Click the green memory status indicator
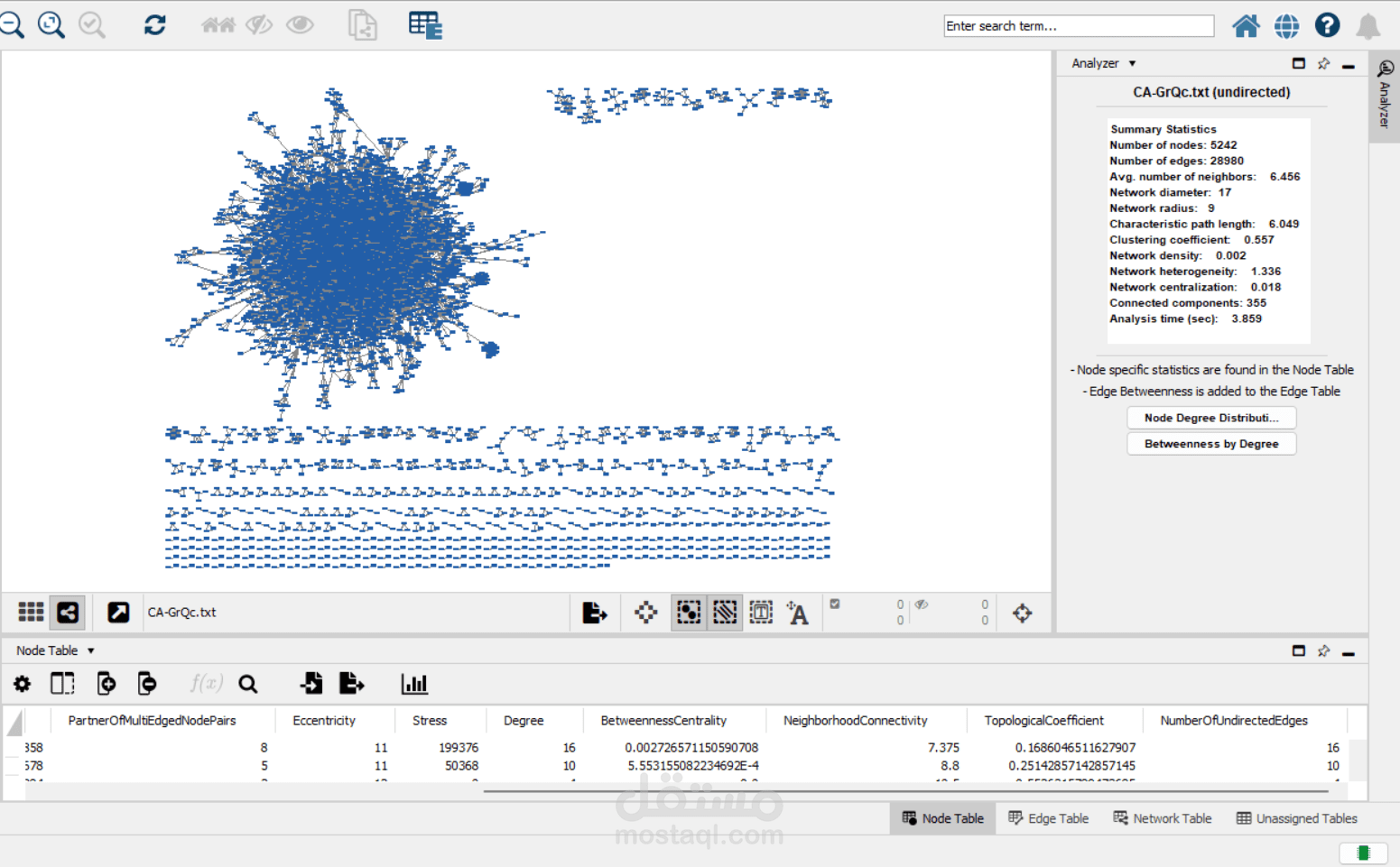This screenshot has width=1400, height=867. click(1363, 853)
